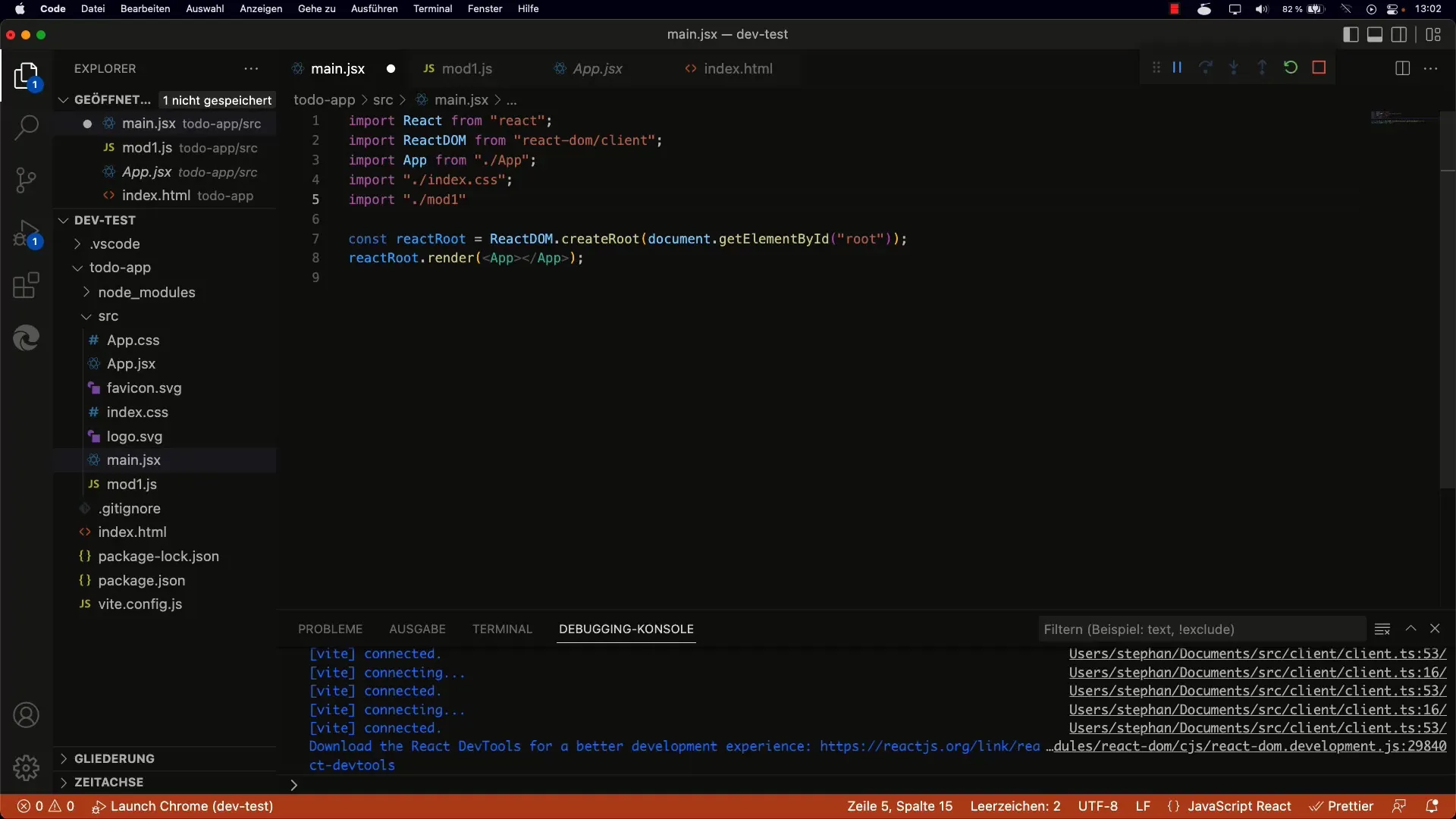The height and width of the screenshot is (819, 1456).
Task: Open the TERMINAL panel tab
Action: pyautogui.click(x=502, y=629)
